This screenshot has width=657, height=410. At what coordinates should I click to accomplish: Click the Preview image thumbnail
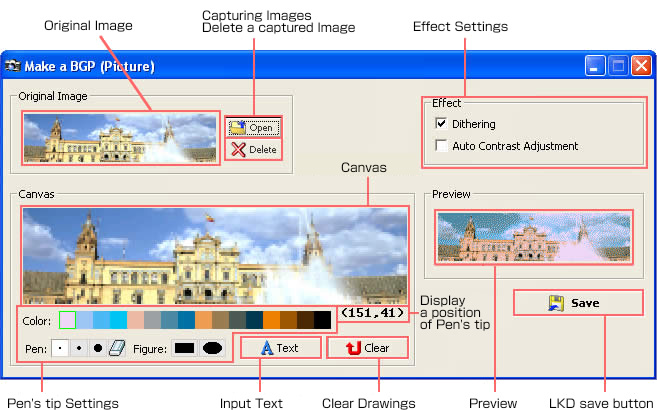tap(533, 237)
